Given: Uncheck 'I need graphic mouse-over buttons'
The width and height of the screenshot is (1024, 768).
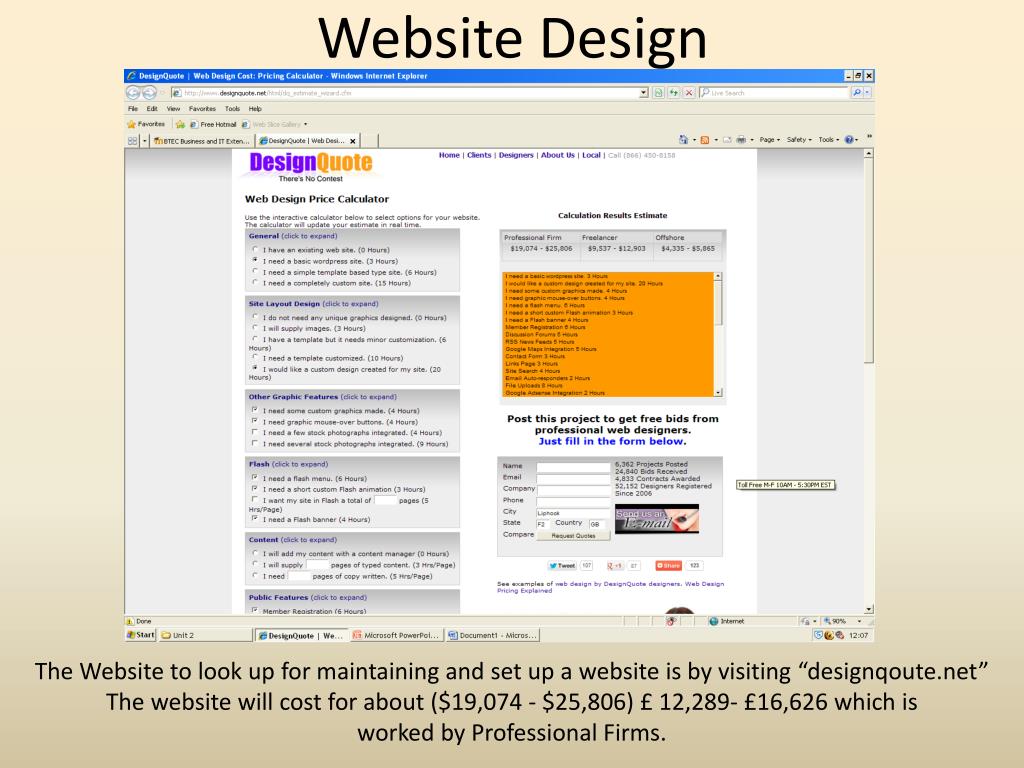Looking at the screenshot, I should pyautogui.click(x=255, y=421).
